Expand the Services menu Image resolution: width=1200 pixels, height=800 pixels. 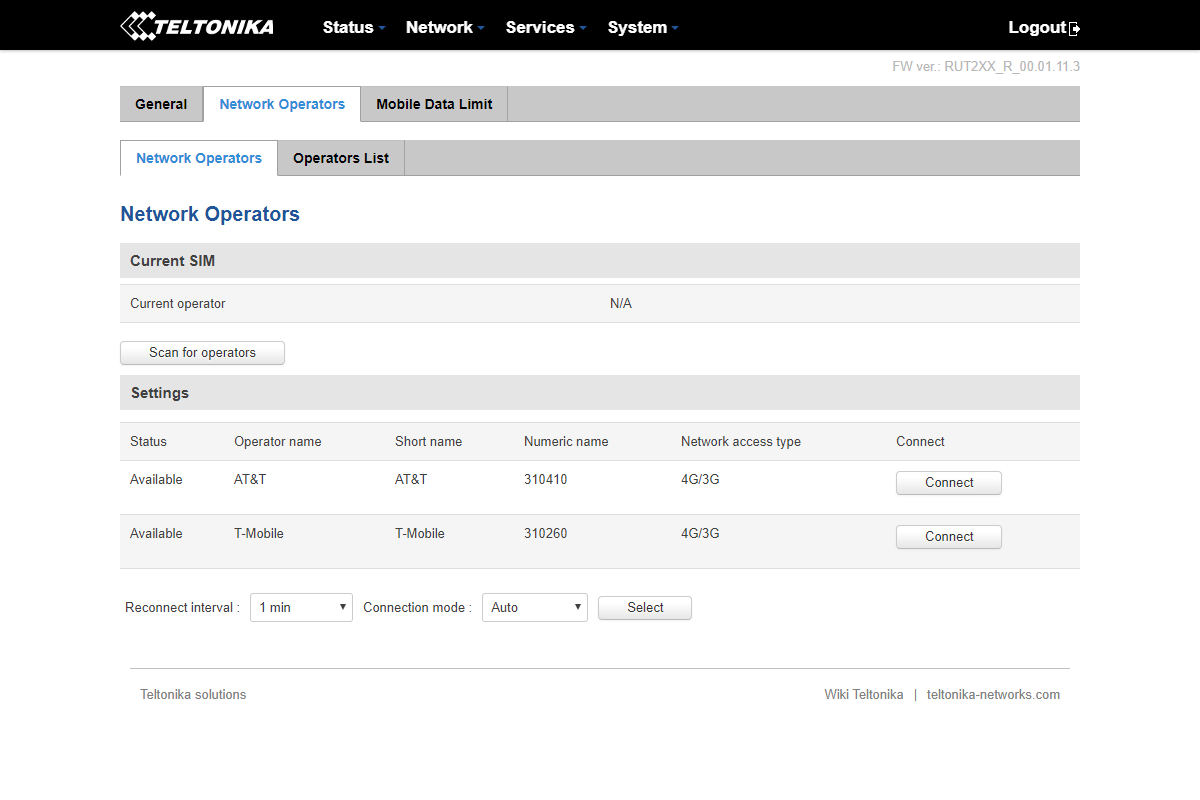[545, 27]
